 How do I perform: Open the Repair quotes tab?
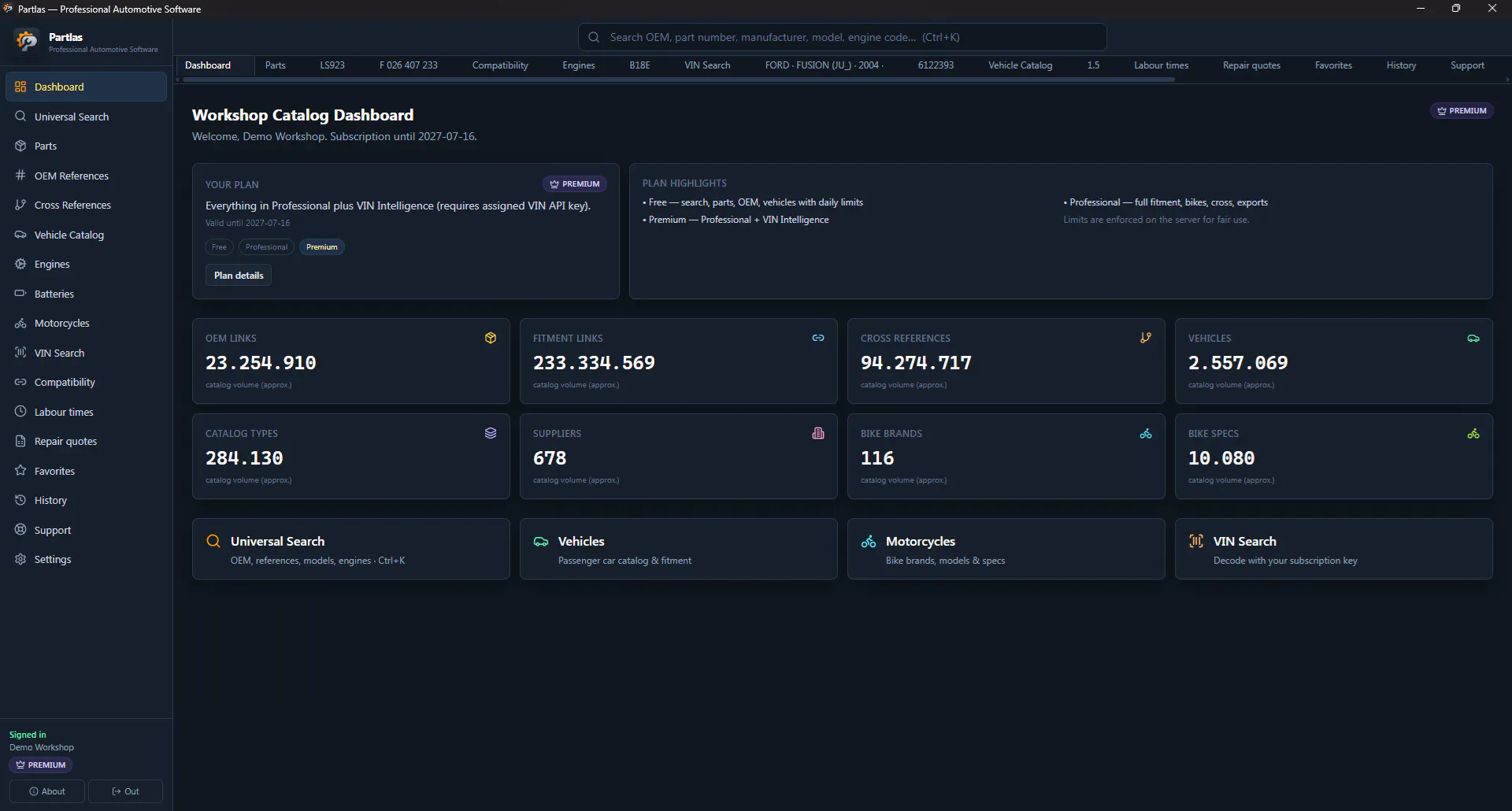1251,65
